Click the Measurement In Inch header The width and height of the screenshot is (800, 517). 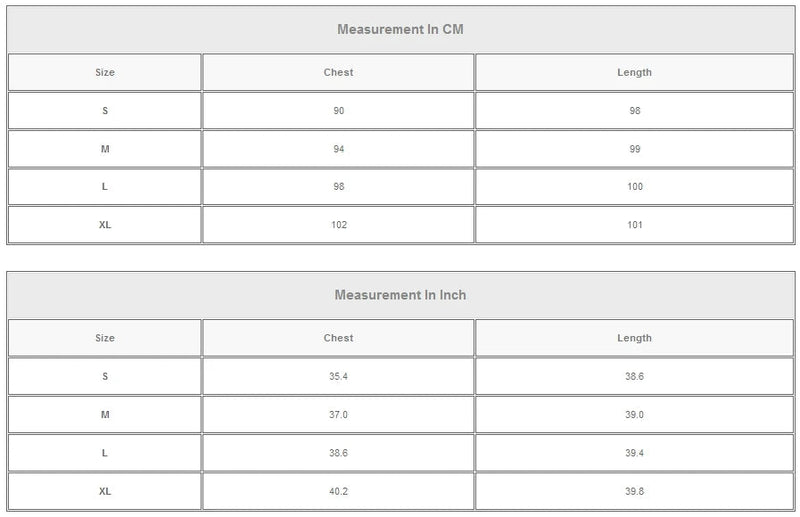tap(401, 295)
